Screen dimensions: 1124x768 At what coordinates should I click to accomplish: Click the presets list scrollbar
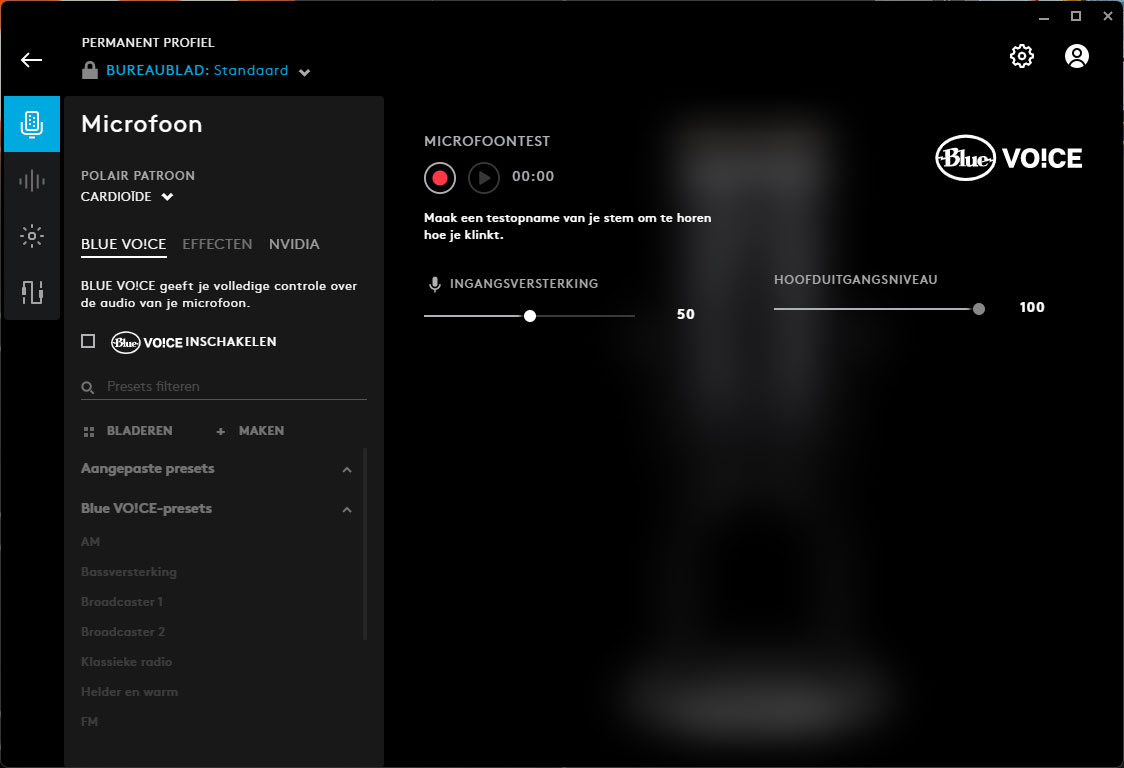[365, 544]
